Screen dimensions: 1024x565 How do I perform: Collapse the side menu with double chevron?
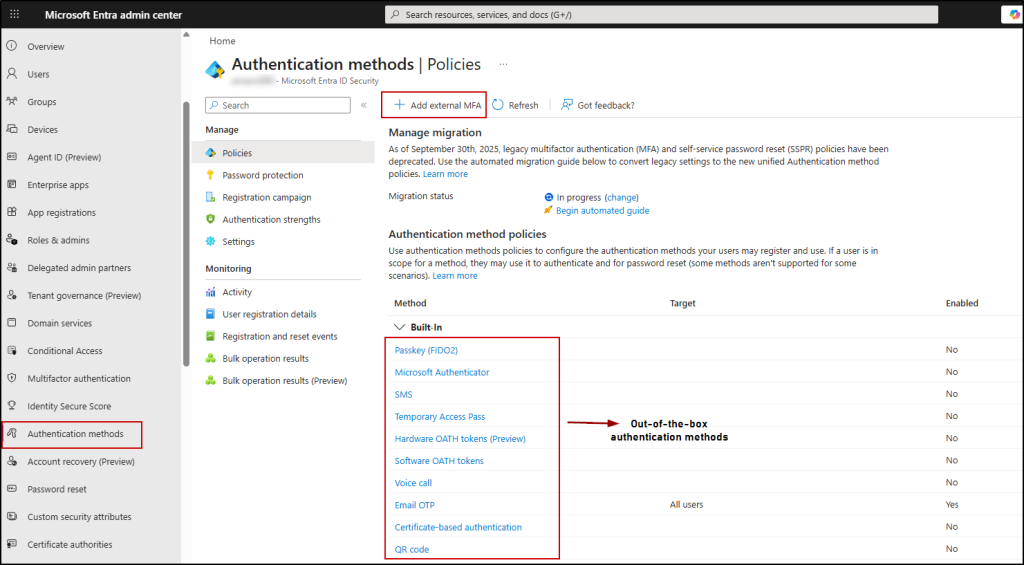[x=364, y=105]
